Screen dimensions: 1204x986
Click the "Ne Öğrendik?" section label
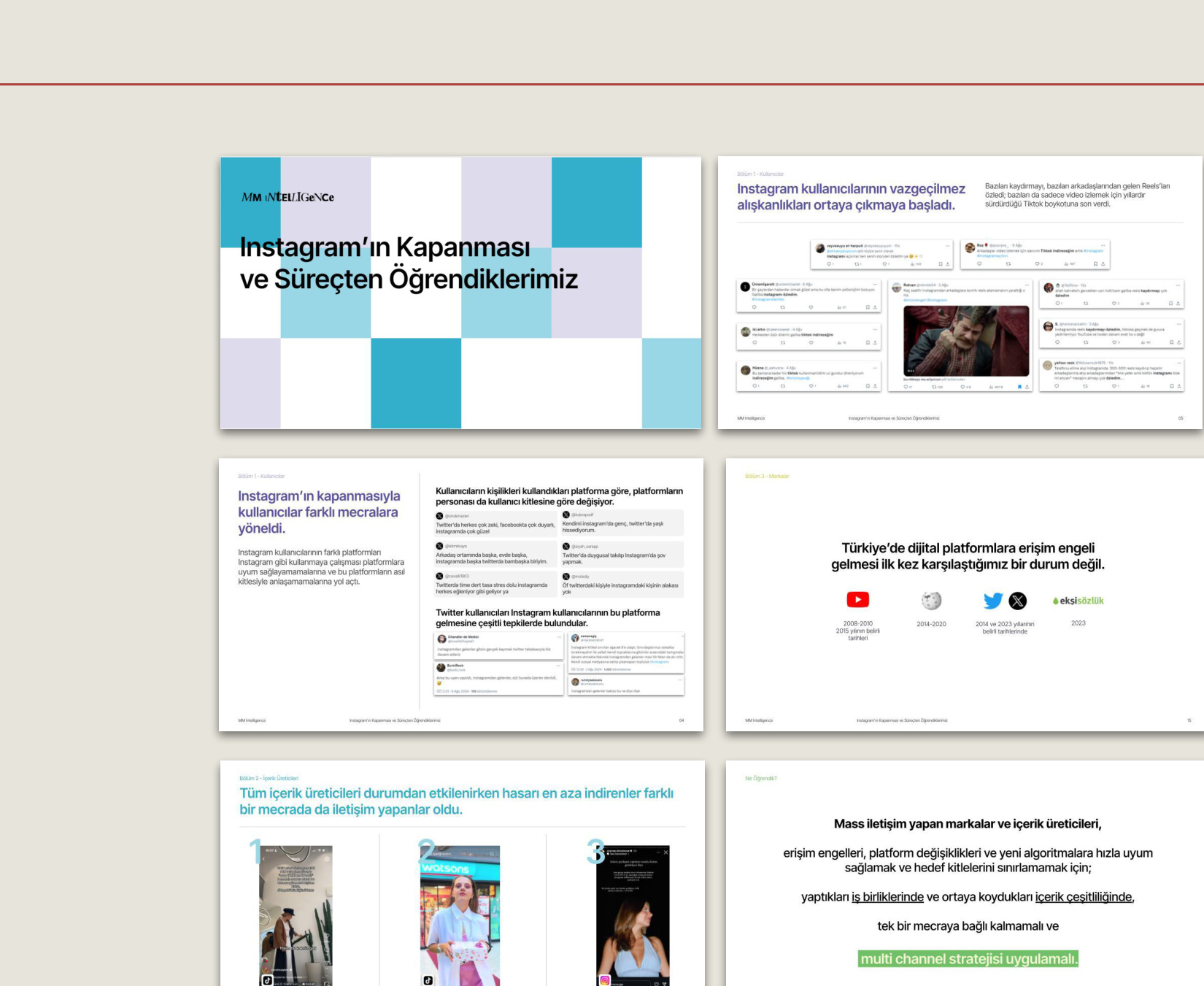(x=760, y=778)
